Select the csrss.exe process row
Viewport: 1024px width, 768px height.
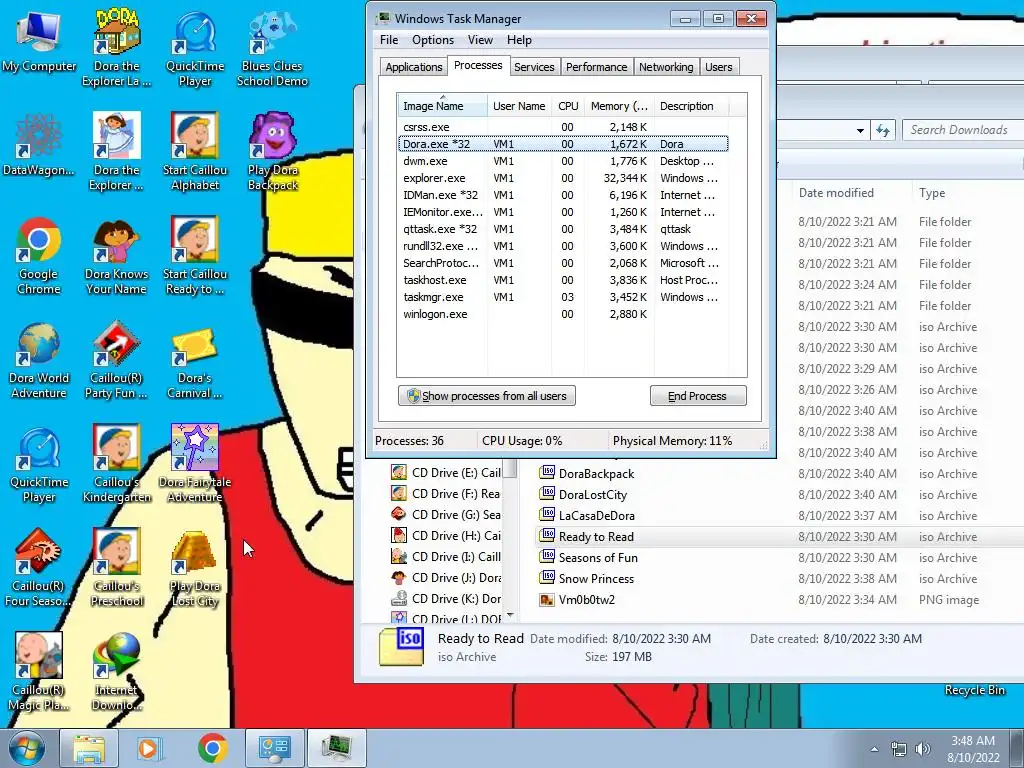click(x=563, y=127)
